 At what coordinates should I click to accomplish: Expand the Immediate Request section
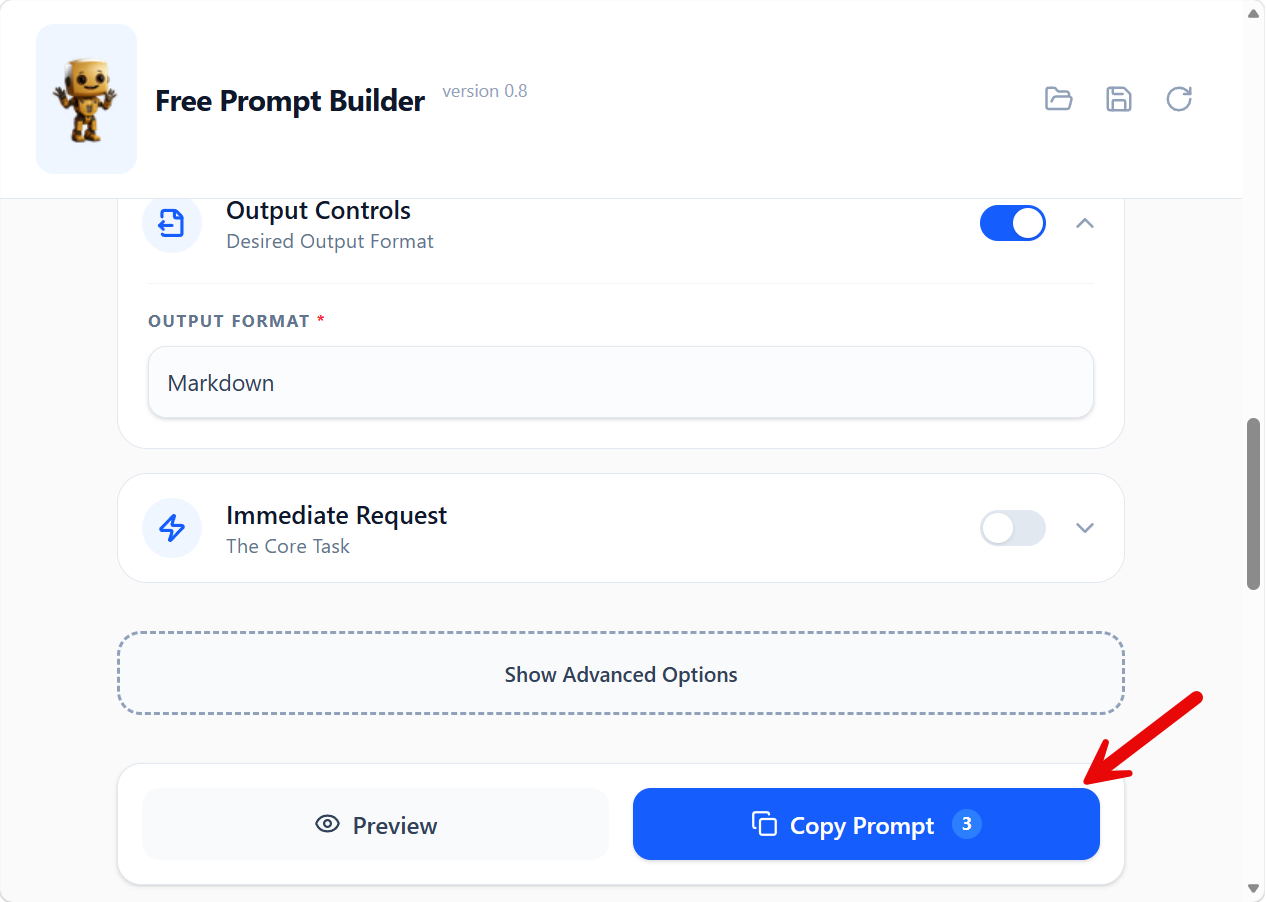click(x=1085, y=528)
